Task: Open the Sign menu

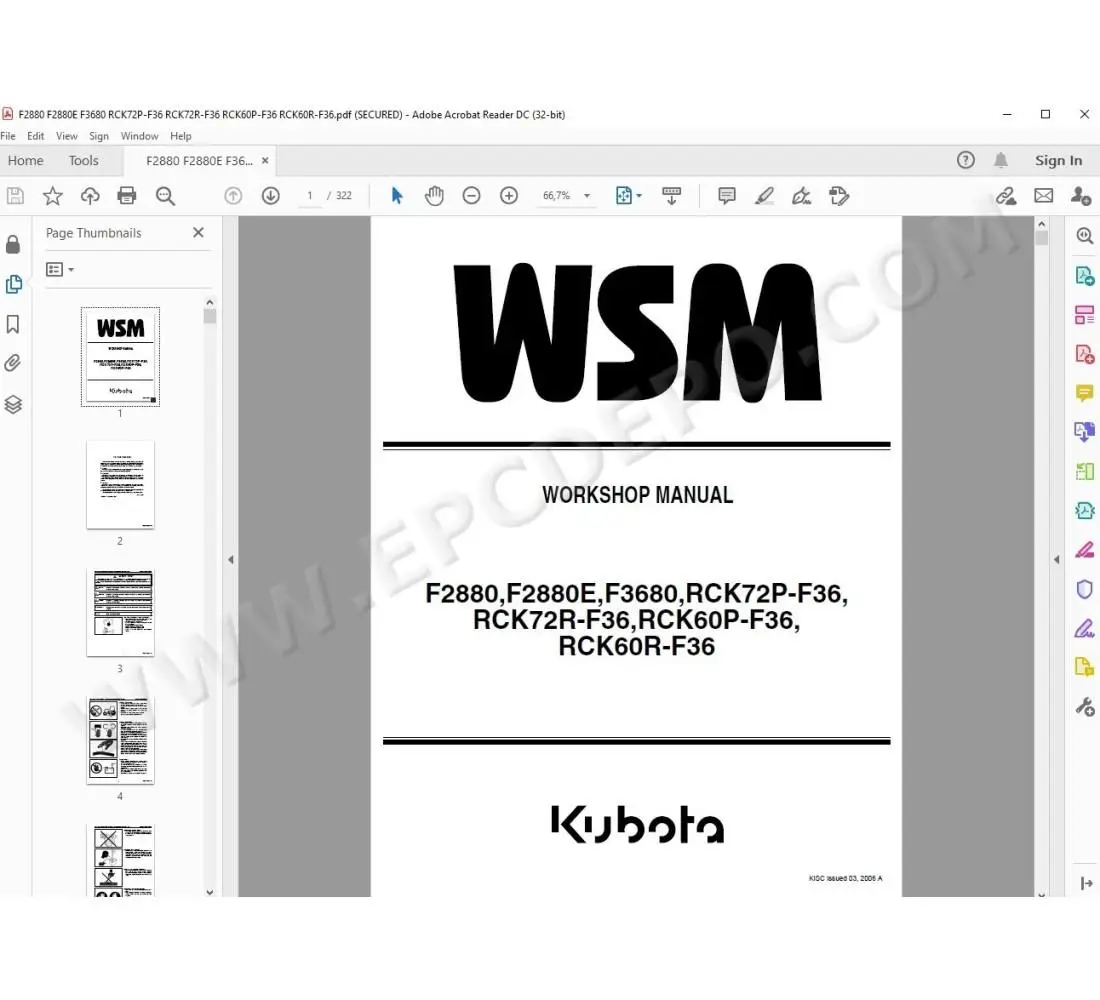Action: click(x=99, y=136)
